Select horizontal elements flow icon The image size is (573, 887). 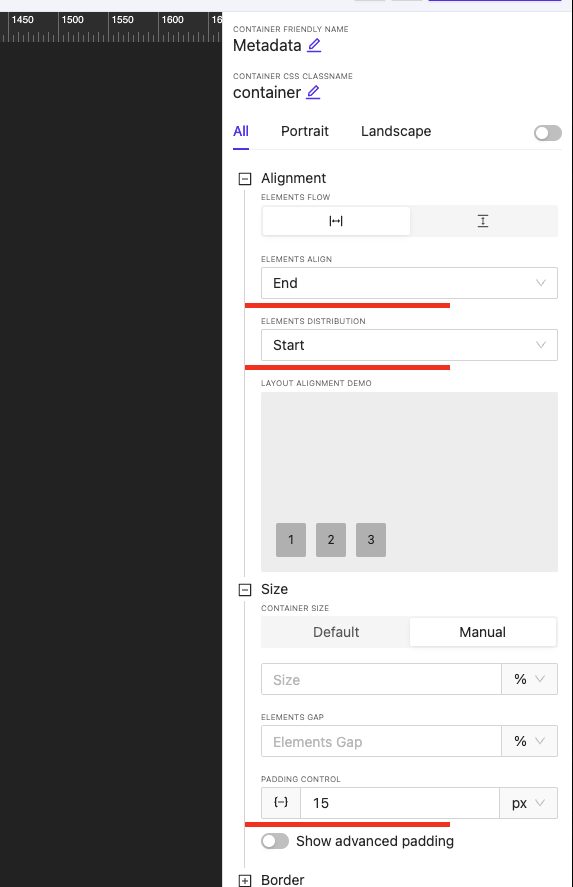(336, 221)
